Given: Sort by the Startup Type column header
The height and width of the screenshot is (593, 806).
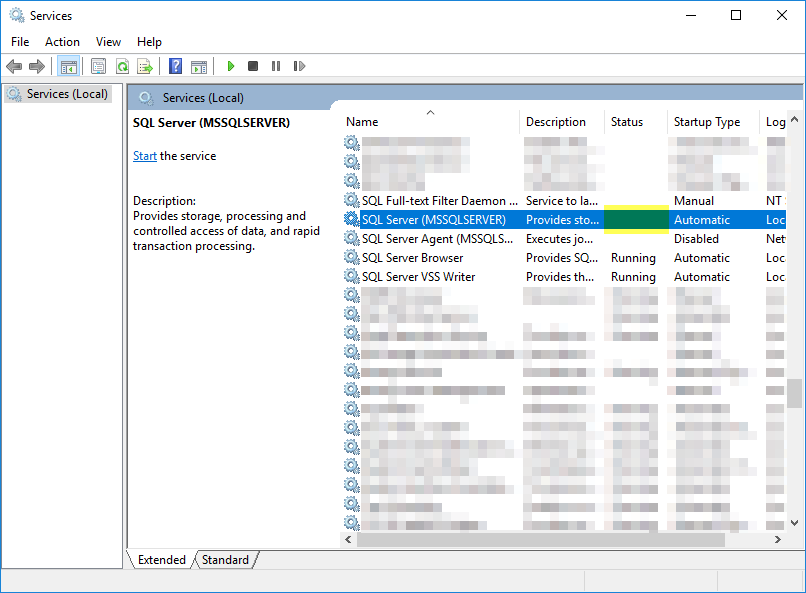Looking at the screenshot, I should point(713,122).
